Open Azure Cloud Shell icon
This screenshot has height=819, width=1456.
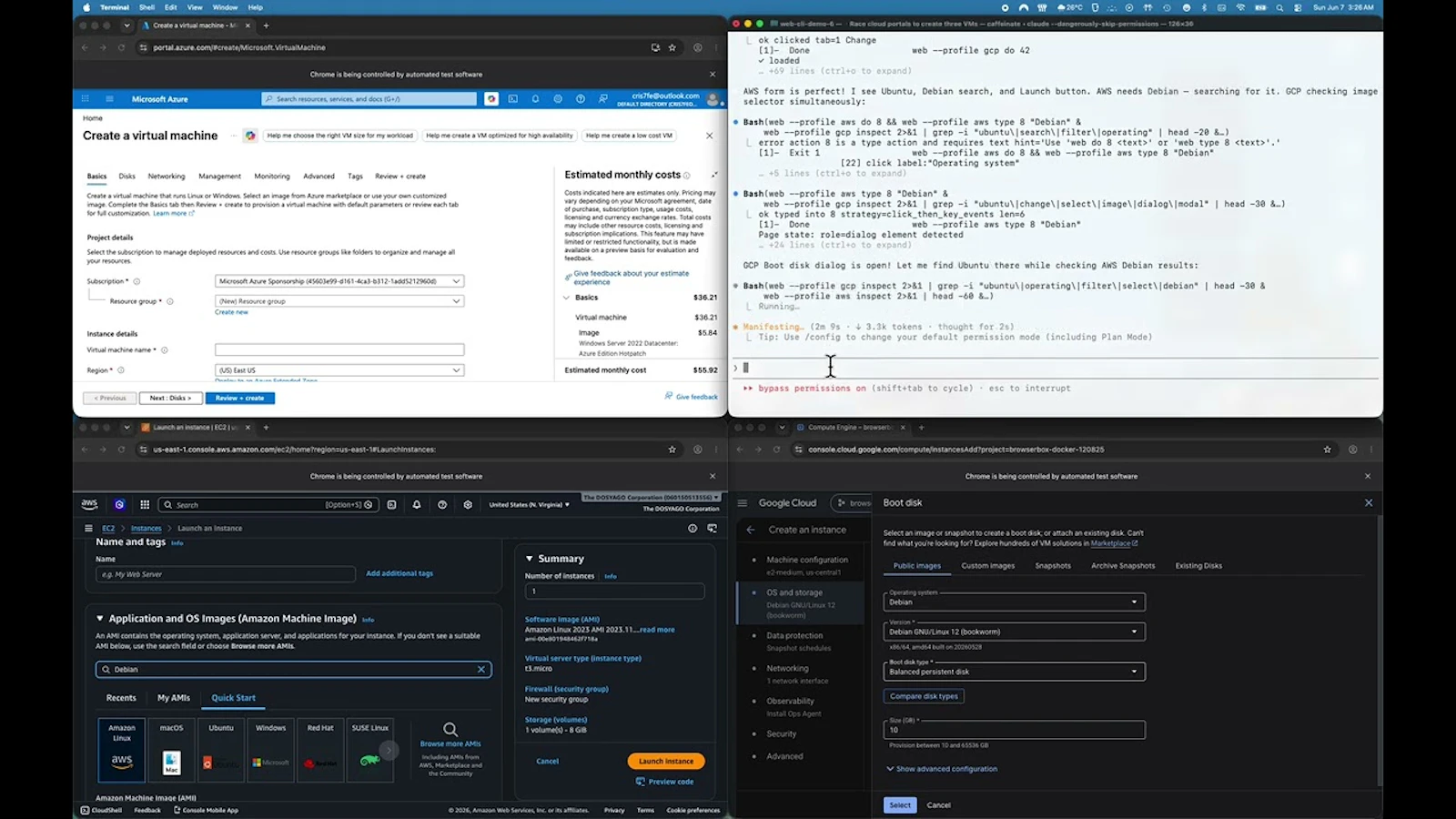[x=513, y=98]
